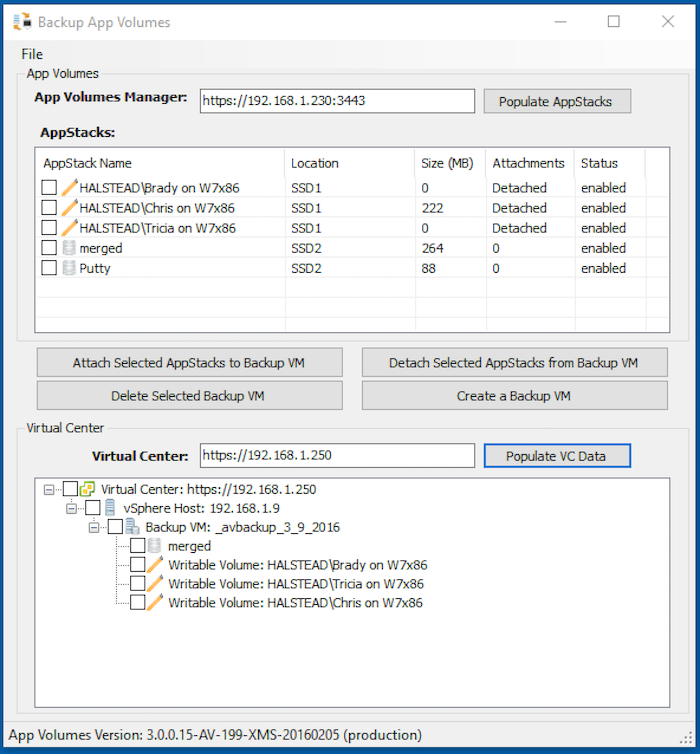
Task: Click the vSphere Host server icon
Action: 110,508
